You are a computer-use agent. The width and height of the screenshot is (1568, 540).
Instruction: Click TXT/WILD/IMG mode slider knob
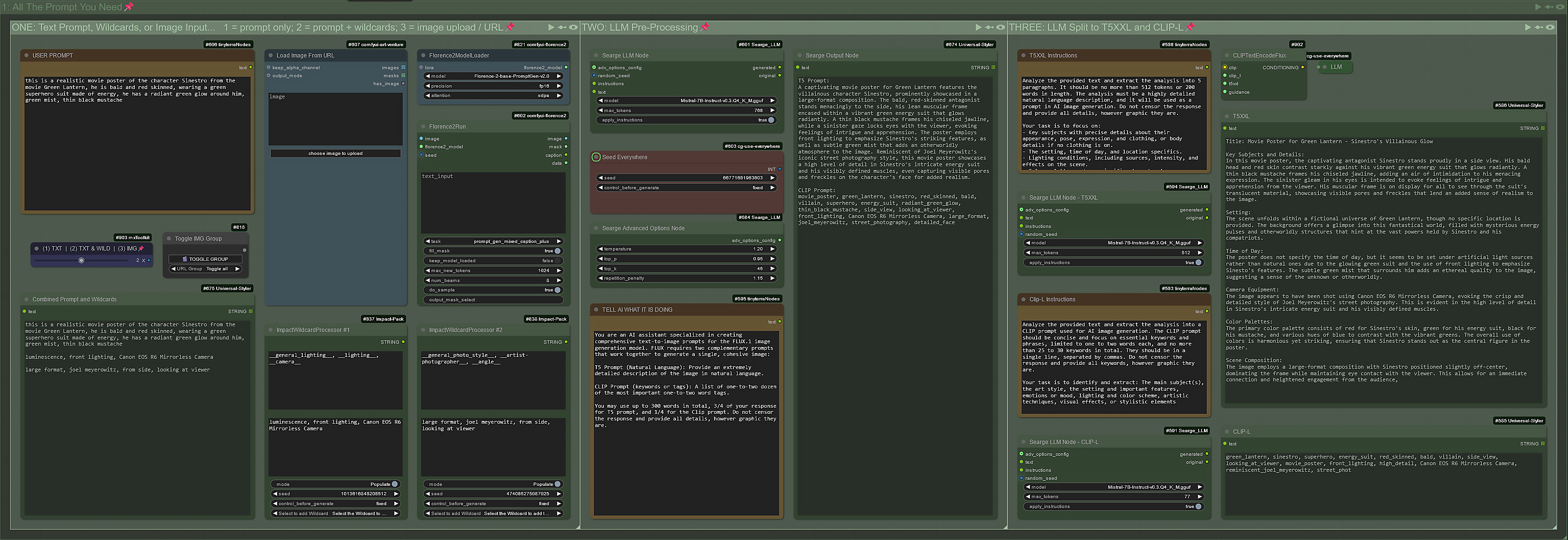tap(81, 260)
